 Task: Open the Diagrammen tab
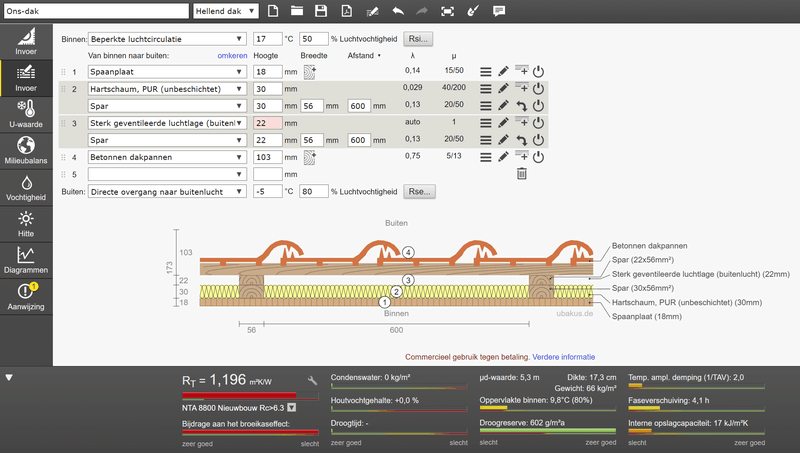click(26, 261)
